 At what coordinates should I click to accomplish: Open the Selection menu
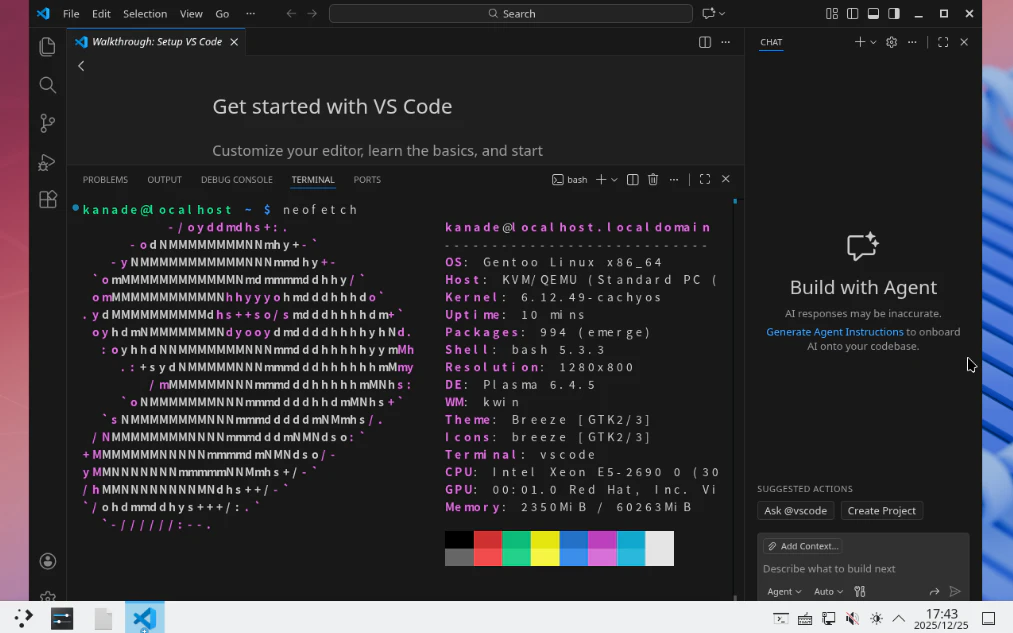[145, 14]
